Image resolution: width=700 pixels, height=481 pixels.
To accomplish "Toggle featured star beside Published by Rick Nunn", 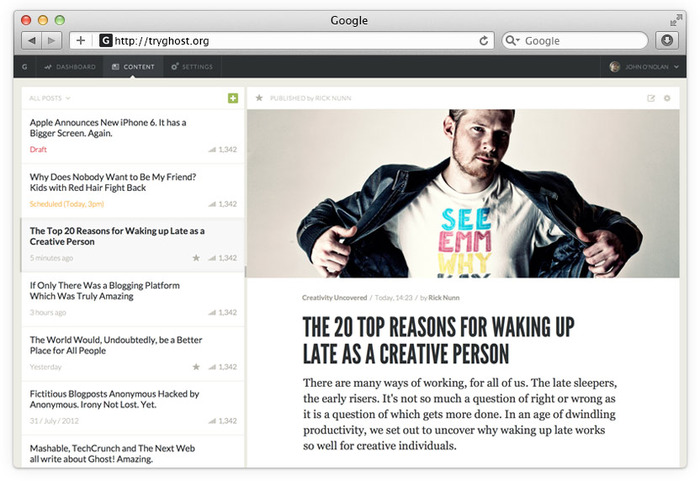I will pyautogui.click(x=259, y=98).
